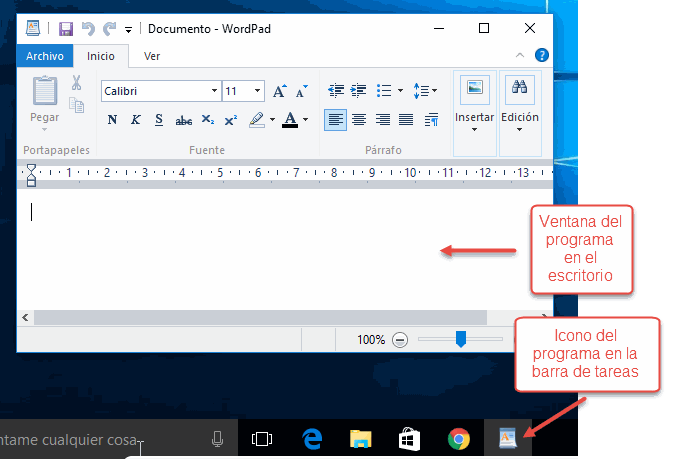The image size is (677, 459).
Task: Open the Edición binoculars icon
Action: pos(519,88)
